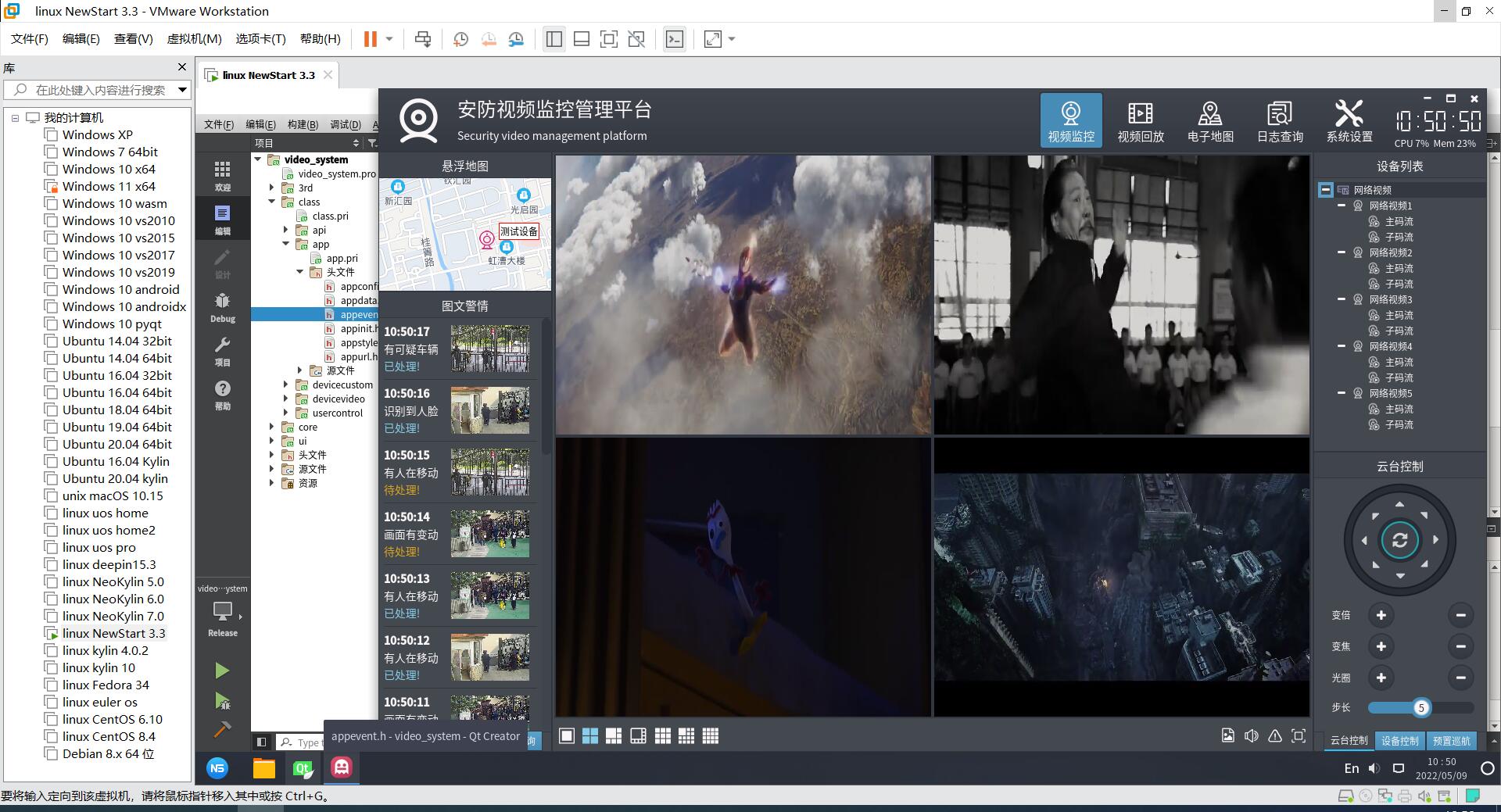
Task: Open the 日志查询 log query module
Action: click(1279, 121)
